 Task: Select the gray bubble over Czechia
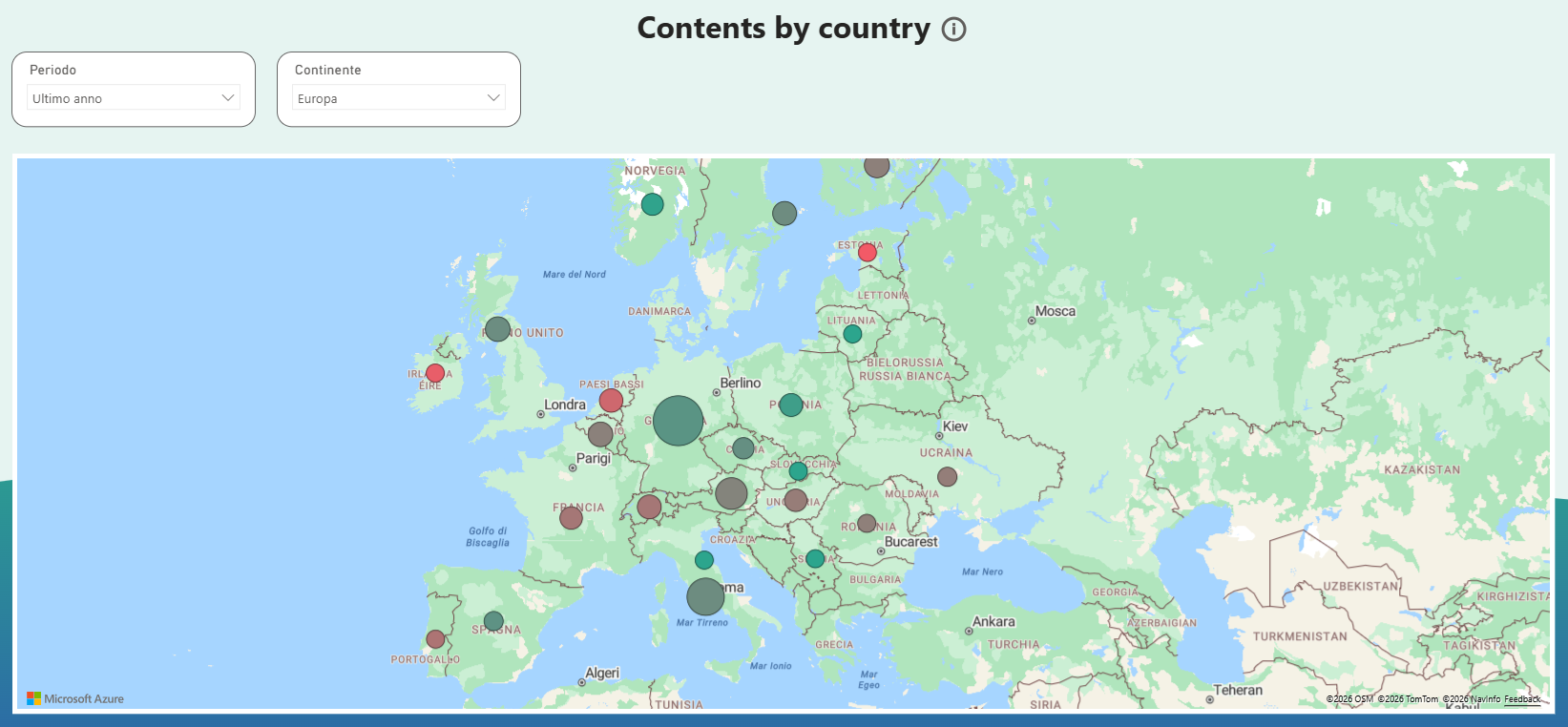point(743,448)
